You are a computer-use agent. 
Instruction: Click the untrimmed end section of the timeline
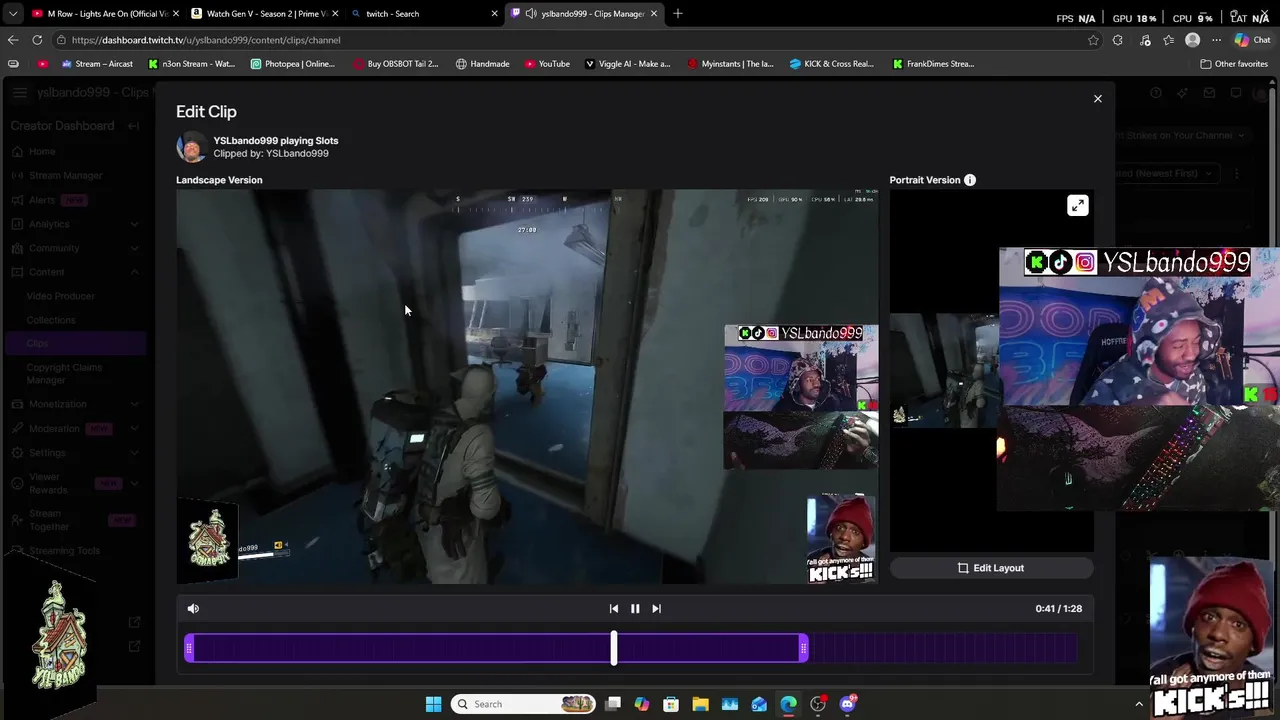click(x=942, y=649)
